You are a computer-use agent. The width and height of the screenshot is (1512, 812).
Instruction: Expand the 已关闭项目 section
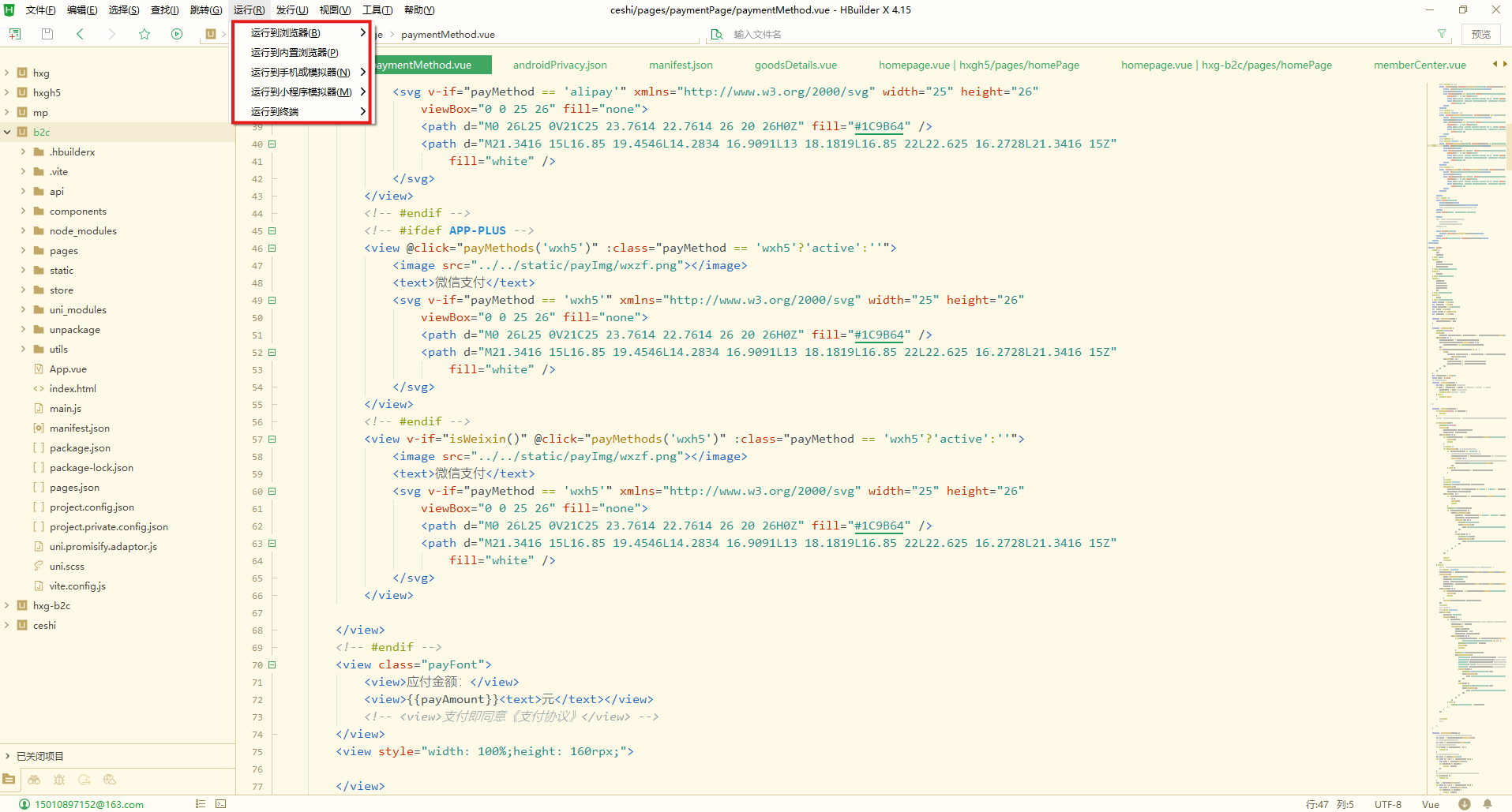click(7, 756)
